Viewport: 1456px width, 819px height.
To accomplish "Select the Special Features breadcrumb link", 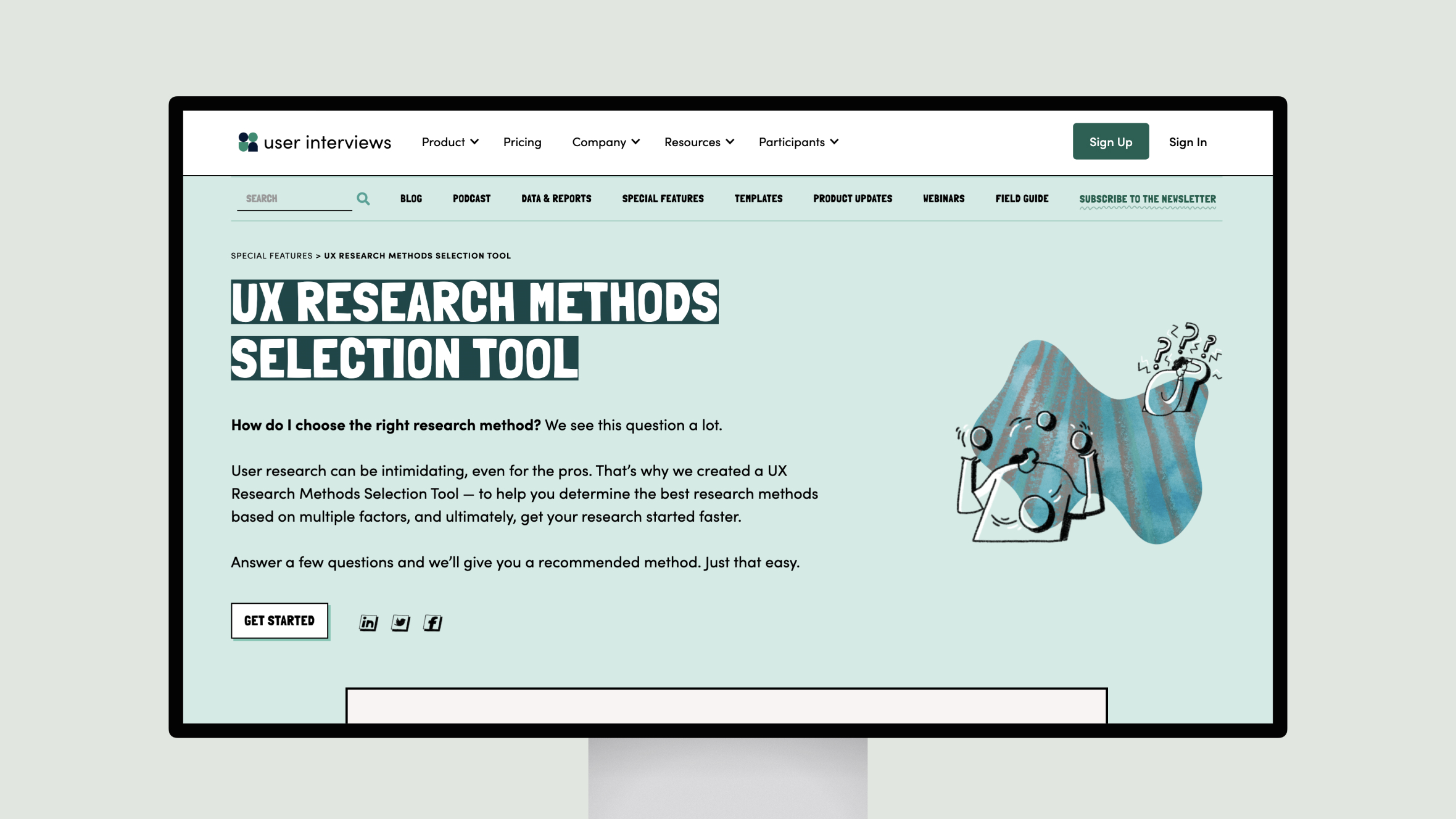I will click(x=271, y=255).
